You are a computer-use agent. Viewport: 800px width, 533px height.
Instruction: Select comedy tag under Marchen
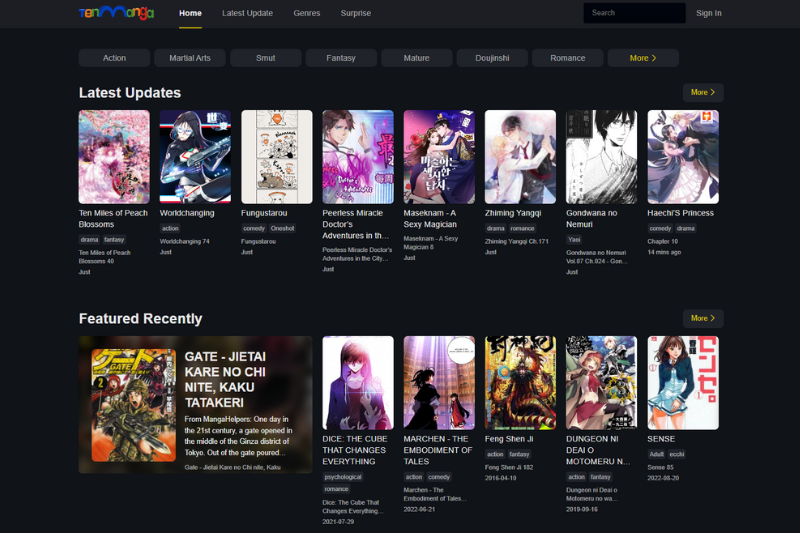[x=439, y=477]
